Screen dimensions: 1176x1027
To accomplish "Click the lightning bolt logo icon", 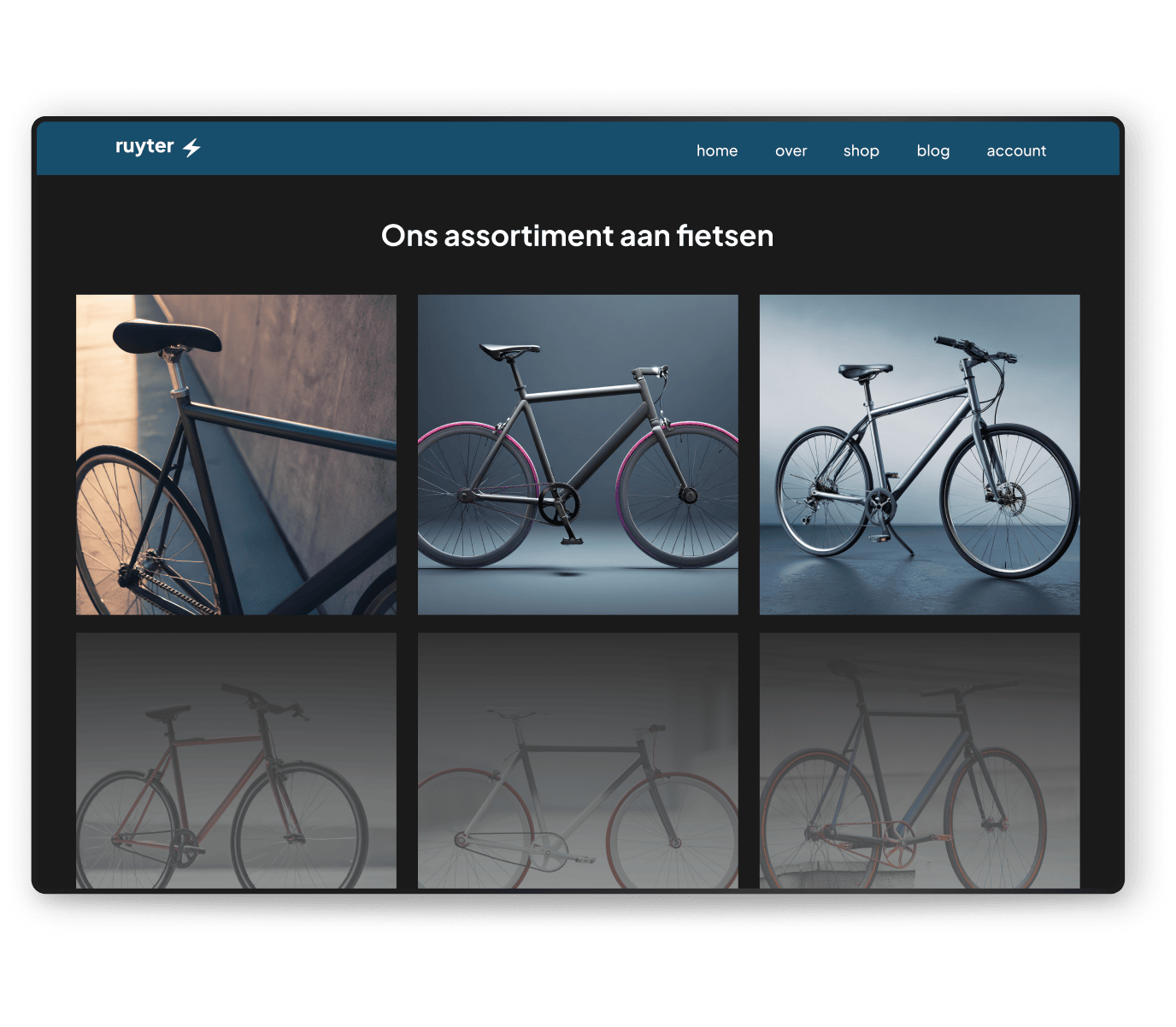I will tap(191, 148).
